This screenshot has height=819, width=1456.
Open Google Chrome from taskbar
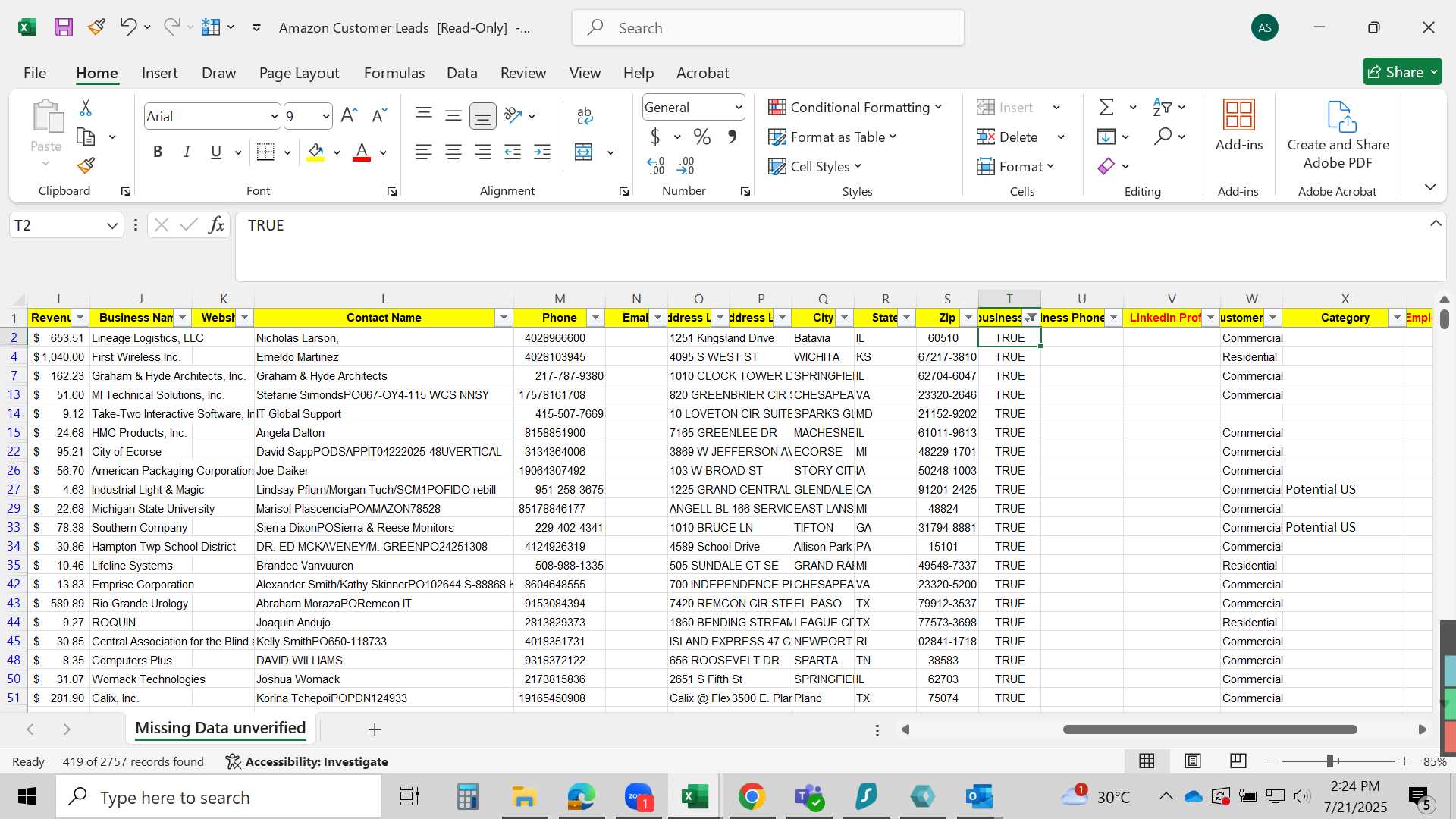pyautogui.click(x=752, y=796)
